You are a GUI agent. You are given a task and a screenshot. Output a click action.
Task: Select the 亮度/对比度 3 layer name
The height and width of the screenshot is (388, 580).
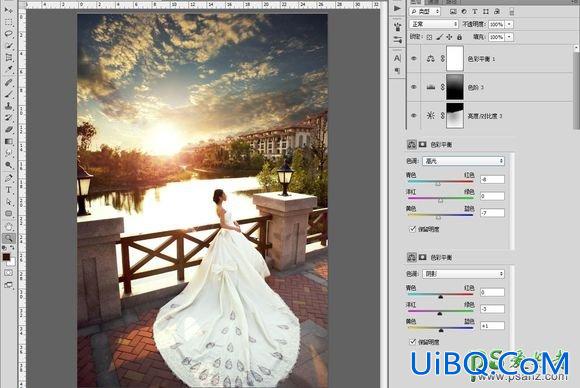click(x=485, y=116)
